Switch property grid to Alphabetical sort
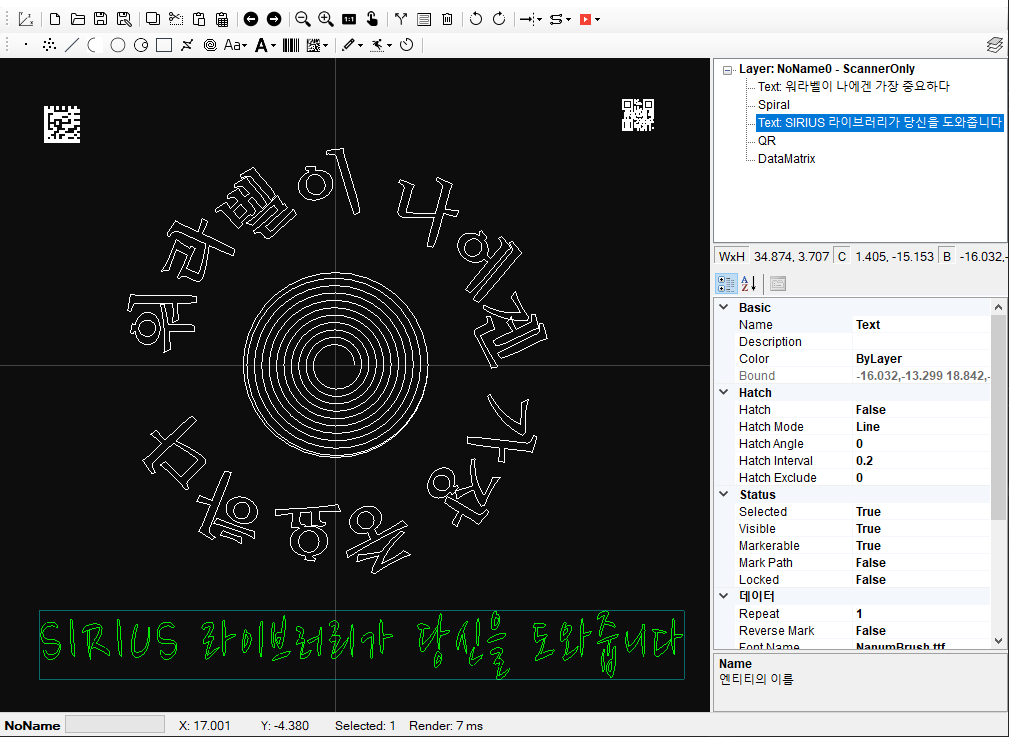Image resolution: width=1009 pixels, height=737 pixels. [748, 283]
